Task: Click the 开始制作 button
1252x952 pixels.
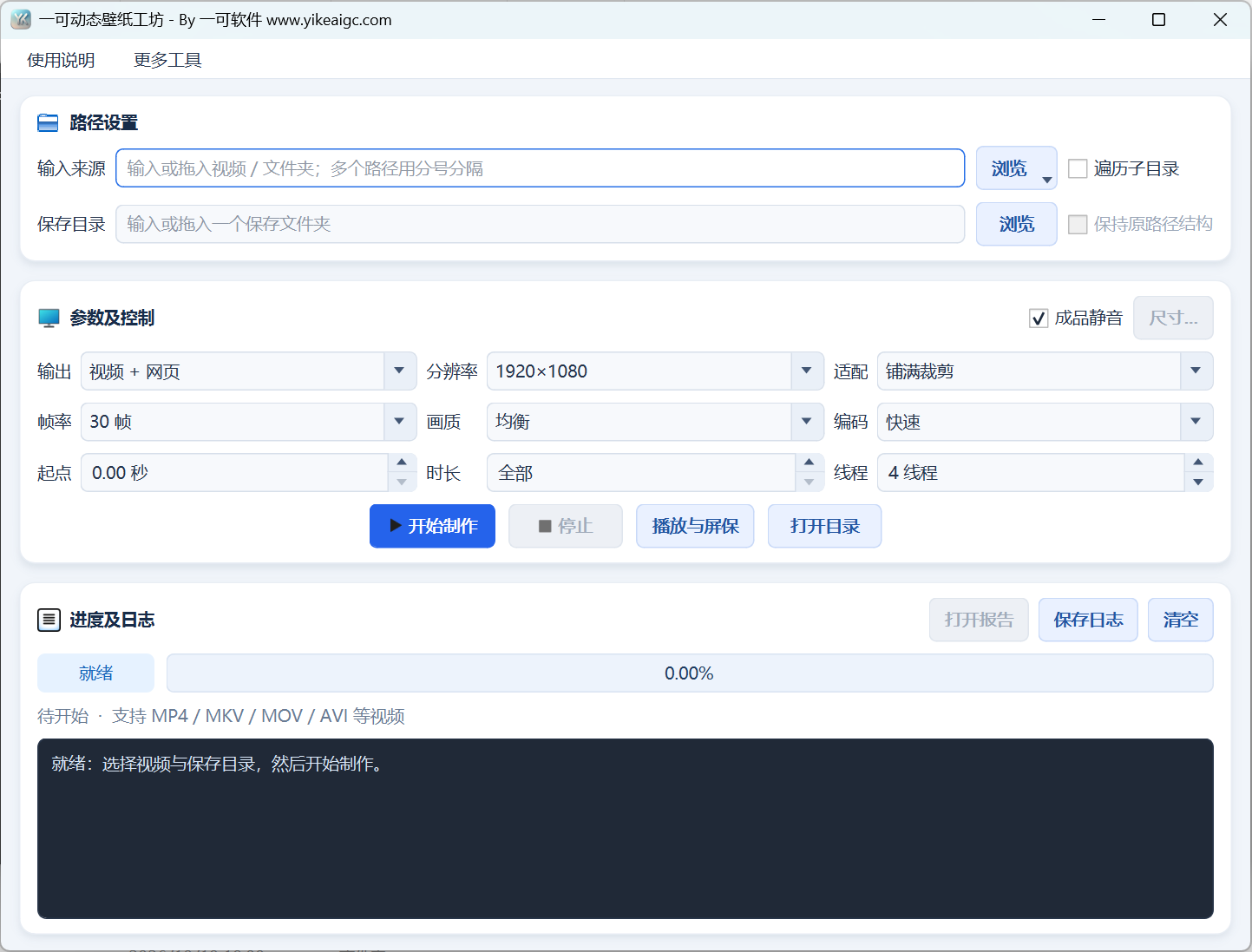Action: point(432,526)
